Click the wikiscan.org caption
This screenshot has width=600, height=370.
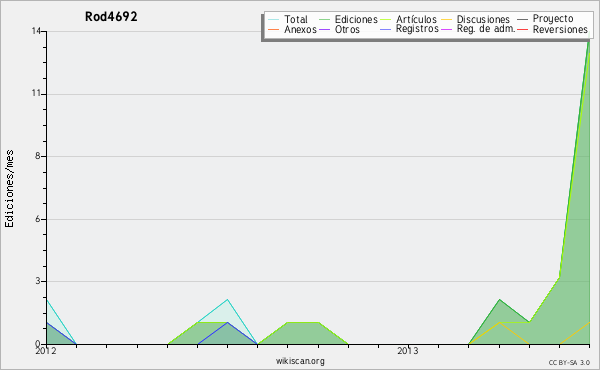pos(300,361)
